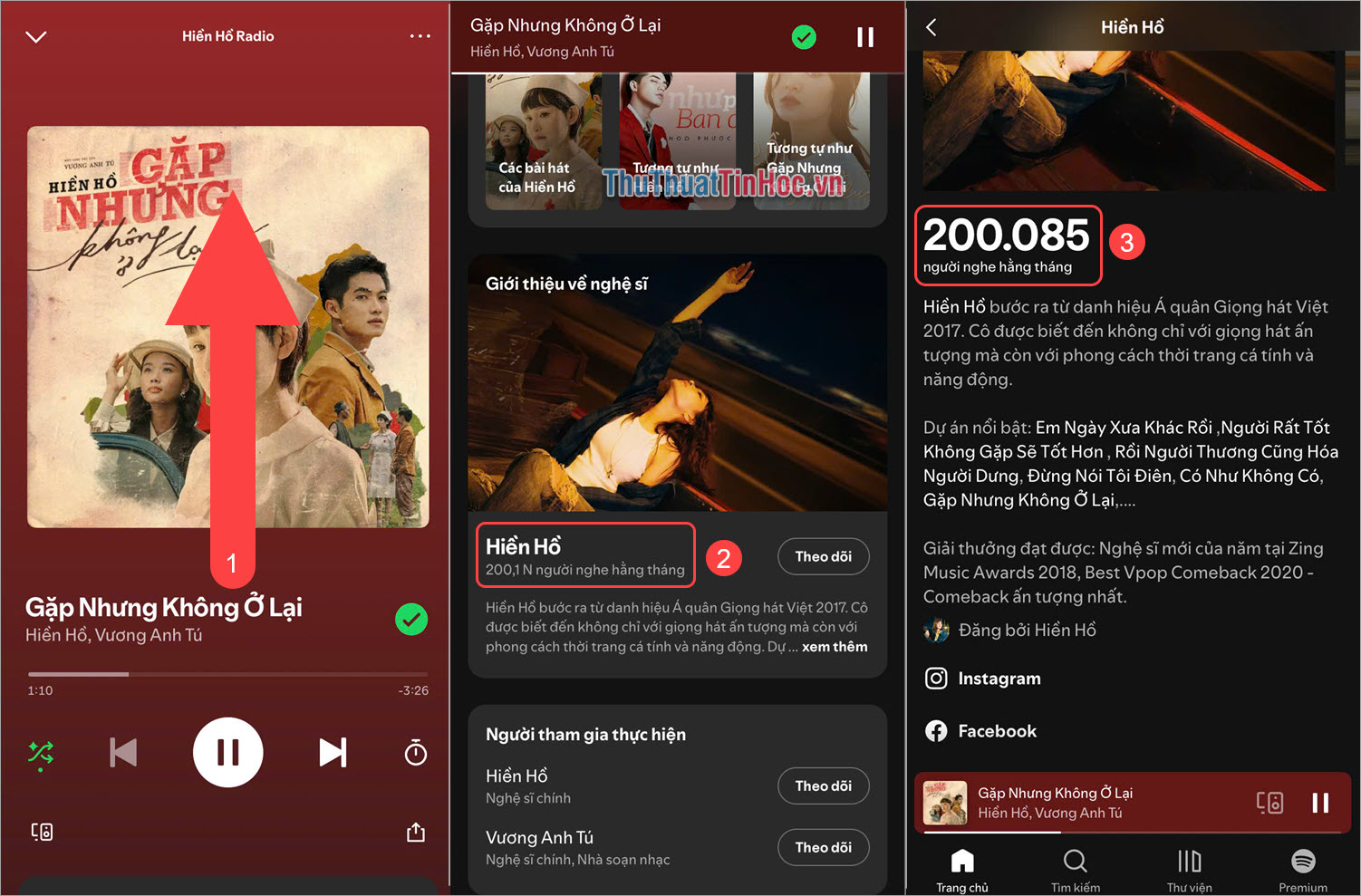Pause from the mini player
This screenshot has height=896, width=1361.
click(x=1320, y=803)
